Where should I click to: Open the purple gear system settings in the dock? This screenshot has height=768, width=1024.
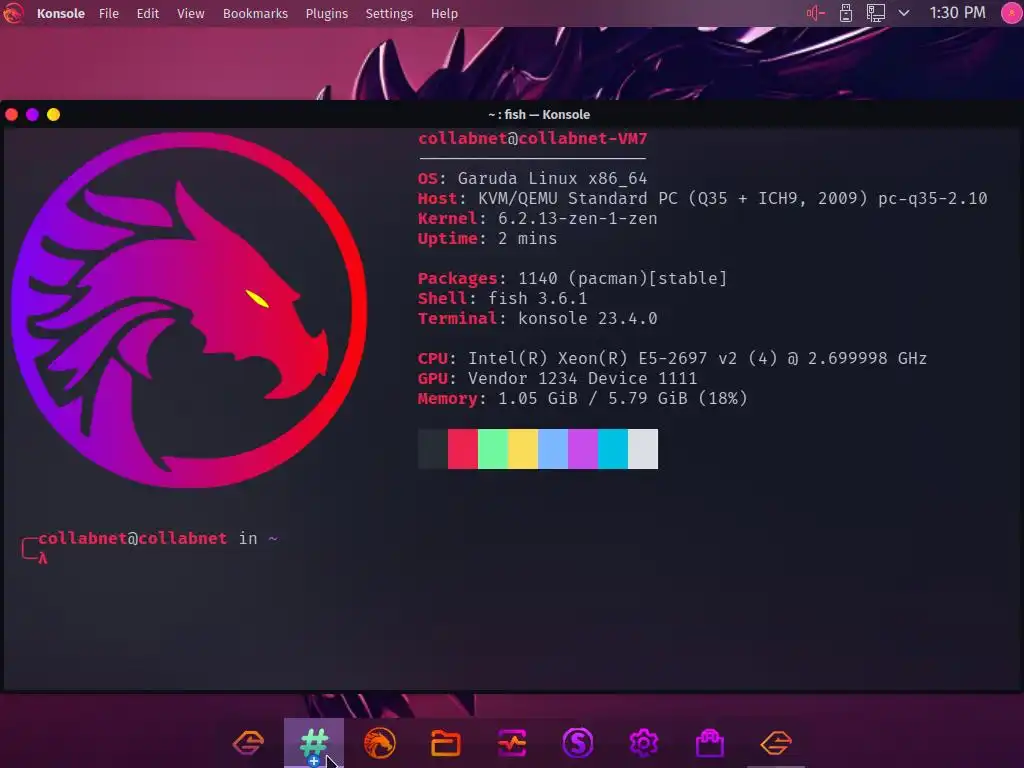643,743
